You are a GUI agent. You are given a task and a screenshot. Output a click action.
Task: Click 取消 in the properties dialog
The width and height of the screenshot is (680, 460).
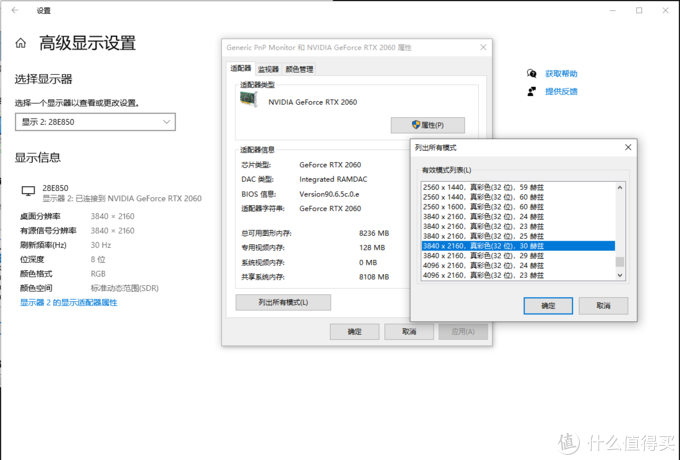click(x=409, y=332)
